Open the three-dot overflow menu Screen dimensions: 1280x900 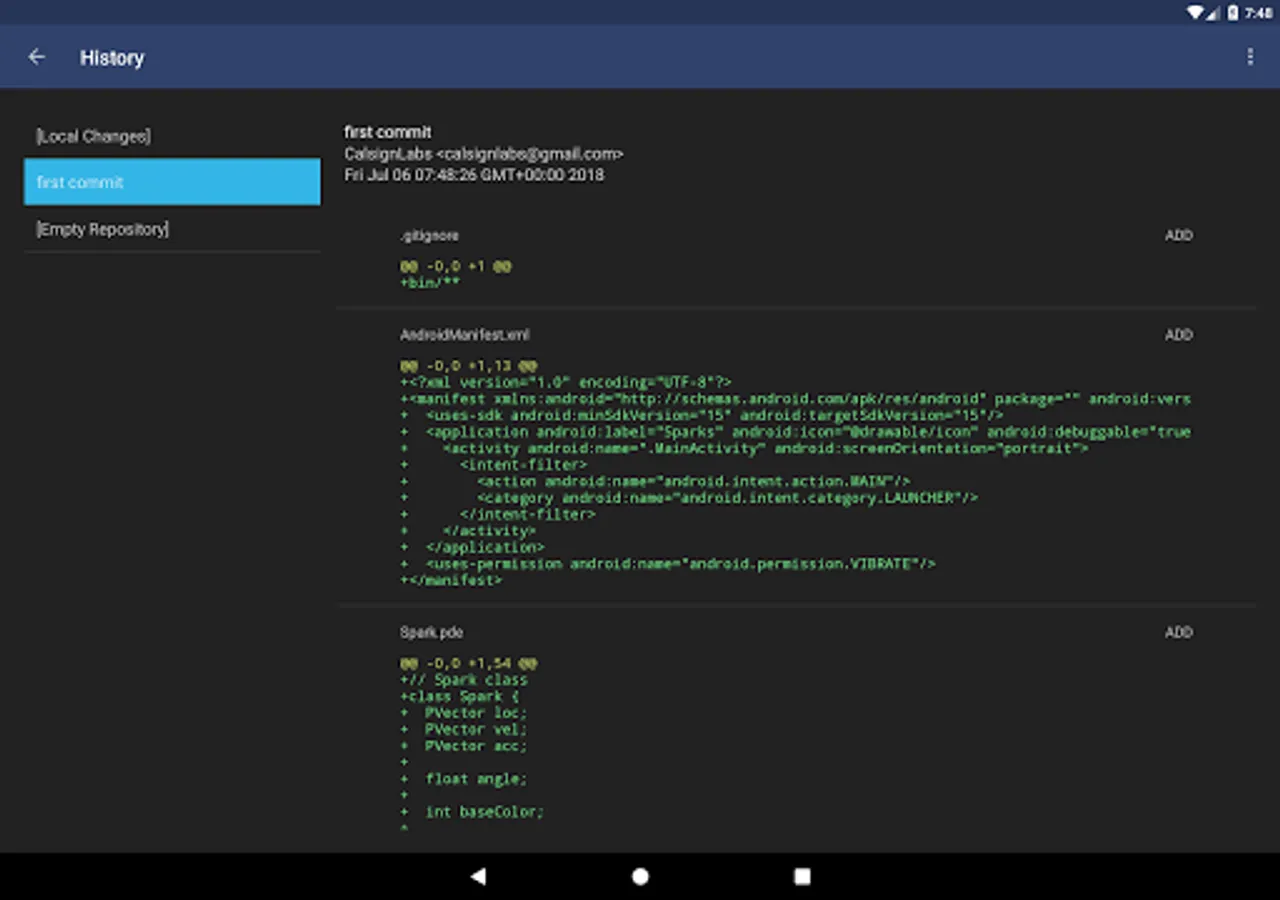pyautogui.click(x=1249, y=57)
